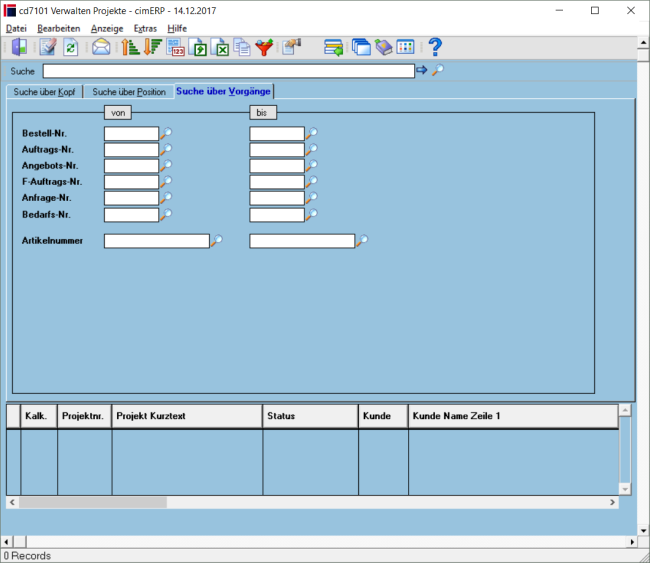This screenshot has width=650, height=563.
Task: Open lookup for Artikelnummer von field
Action: click(x=217, y=240)
